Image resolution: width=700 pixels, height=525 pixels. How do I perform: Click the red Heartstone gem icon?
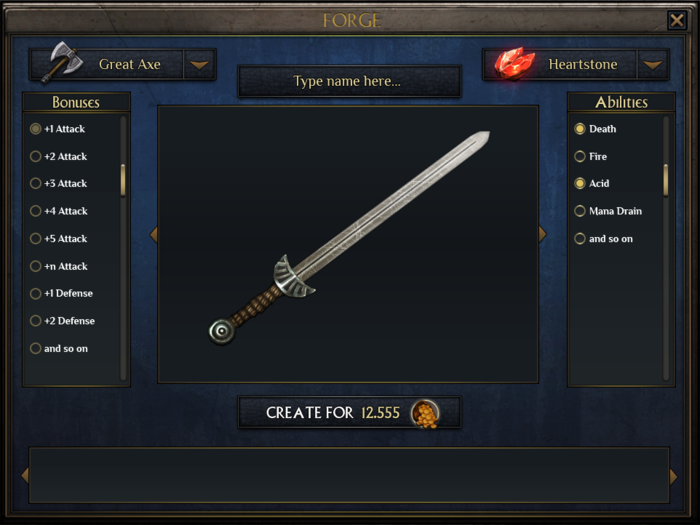(x=514, y=63)
